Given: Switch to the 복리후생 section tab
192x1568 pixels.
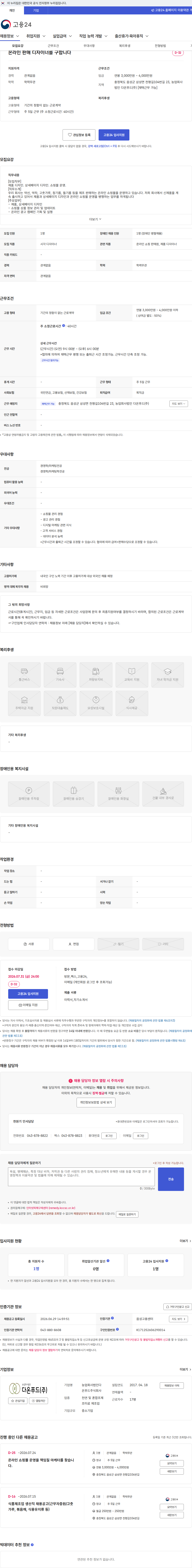Looking at the screenshot, I should [125, 46].
